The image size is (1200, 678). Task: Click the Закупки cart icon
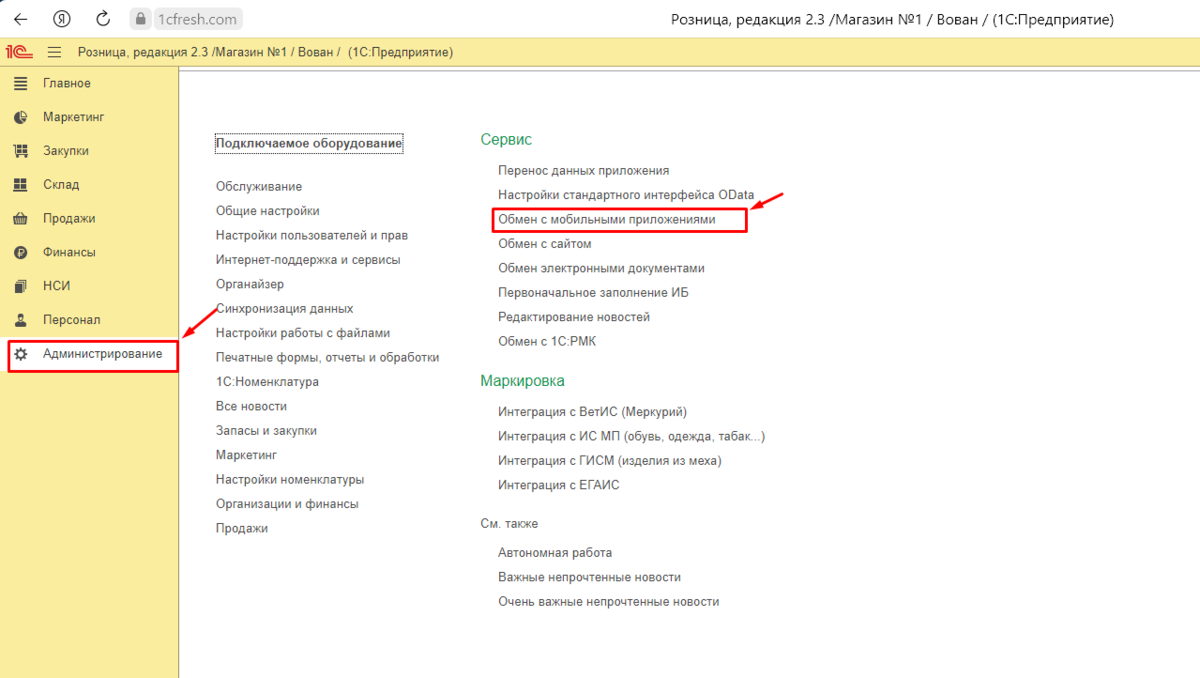(21, 151)
